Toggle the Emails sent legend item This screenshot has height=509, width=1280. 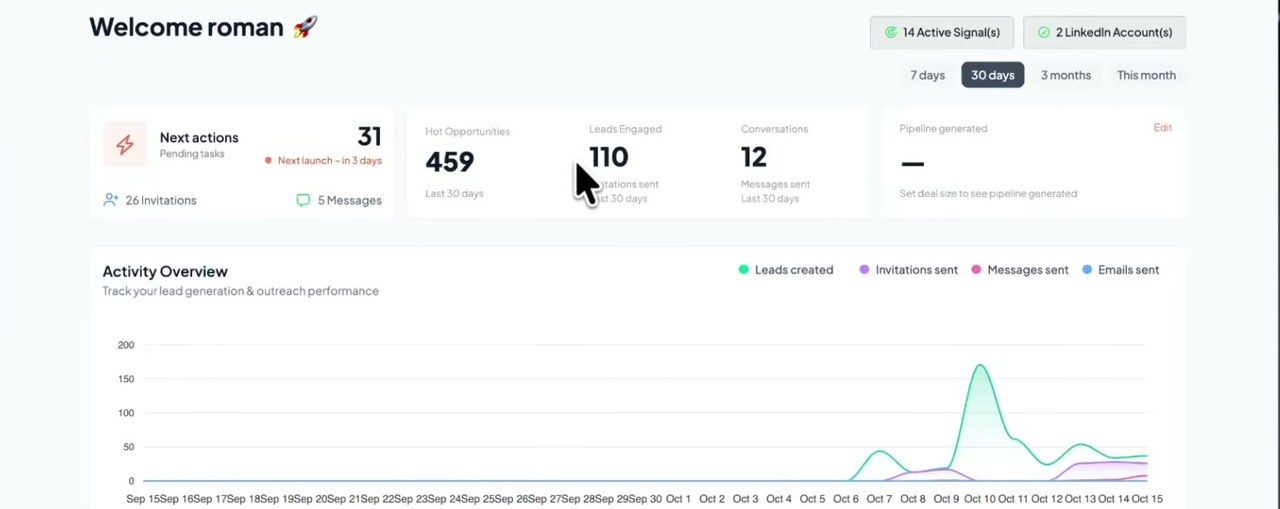click(1120, 270)
